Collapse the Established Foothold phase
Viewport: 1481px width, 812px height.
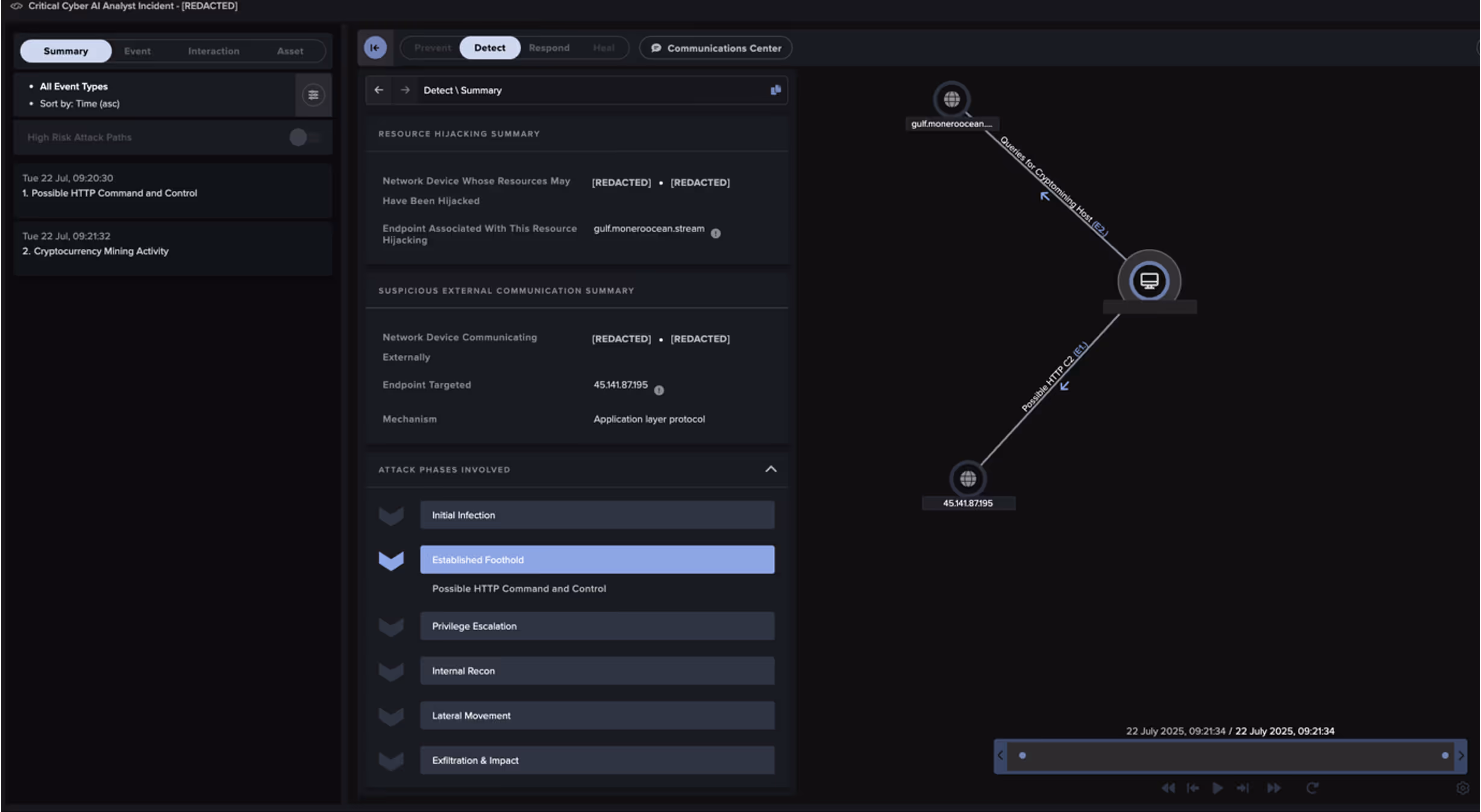click(x=596, y=560)
